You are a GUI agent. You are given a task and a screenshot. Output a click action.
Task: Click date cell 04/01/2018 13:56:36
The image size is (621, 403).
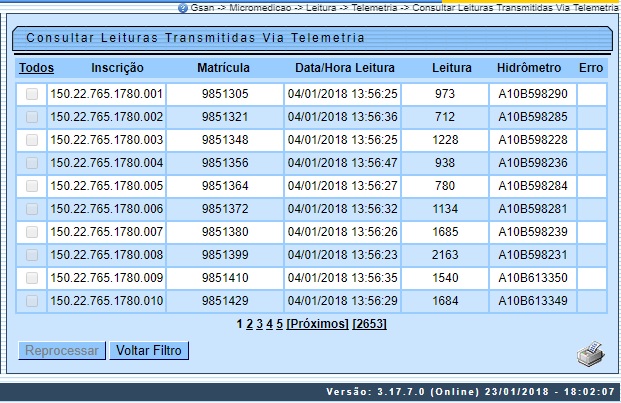343,117
